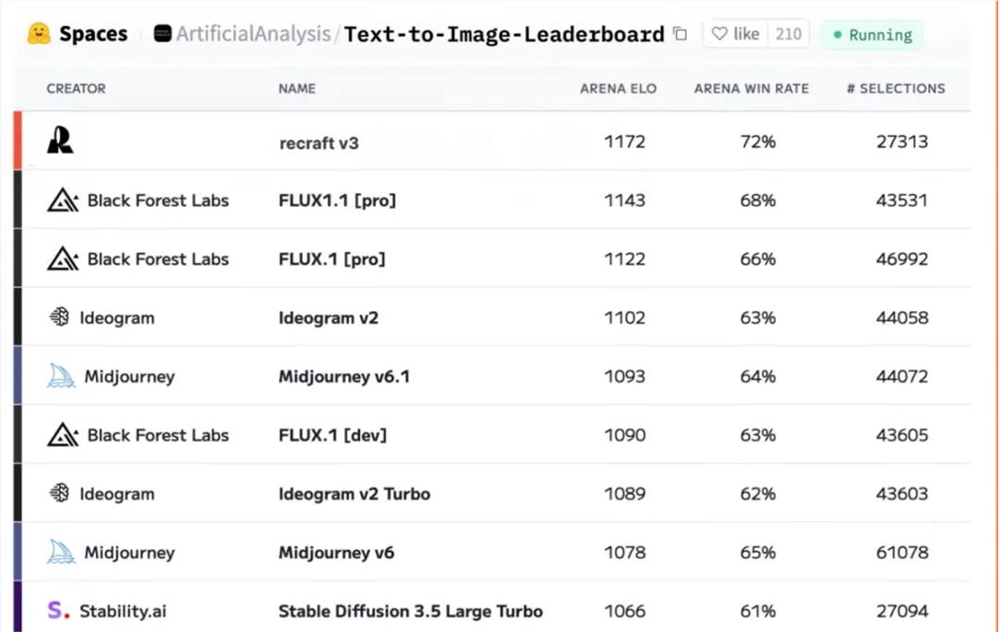Click the Stability.ai logo icon
1000x632 pixels.
tap(56, 610)
